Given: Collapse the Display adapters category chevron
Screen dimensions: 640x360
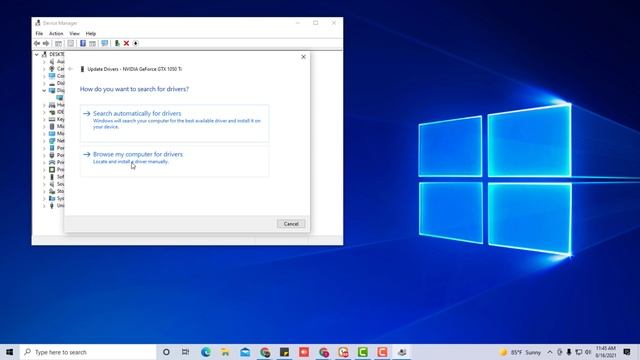Looking at the screenshot, I should point(44,90).
